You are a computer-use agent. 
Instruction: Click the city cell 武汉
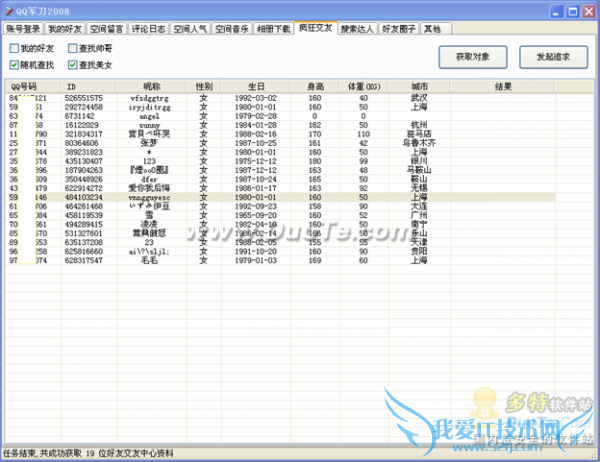[x=419, y=98]
